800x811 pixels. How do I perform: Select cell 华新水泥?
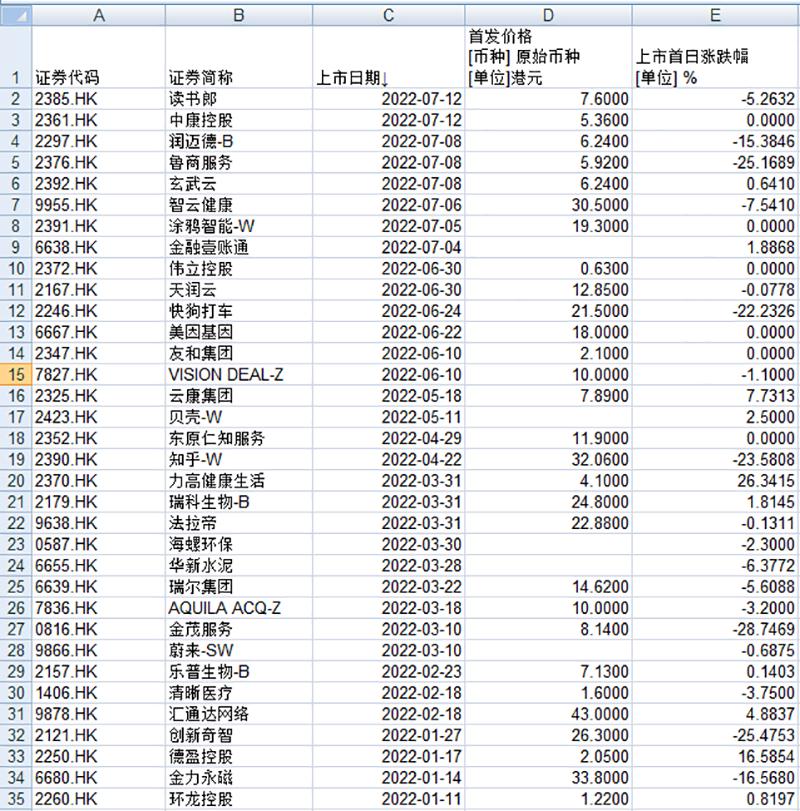coord(239,565)
